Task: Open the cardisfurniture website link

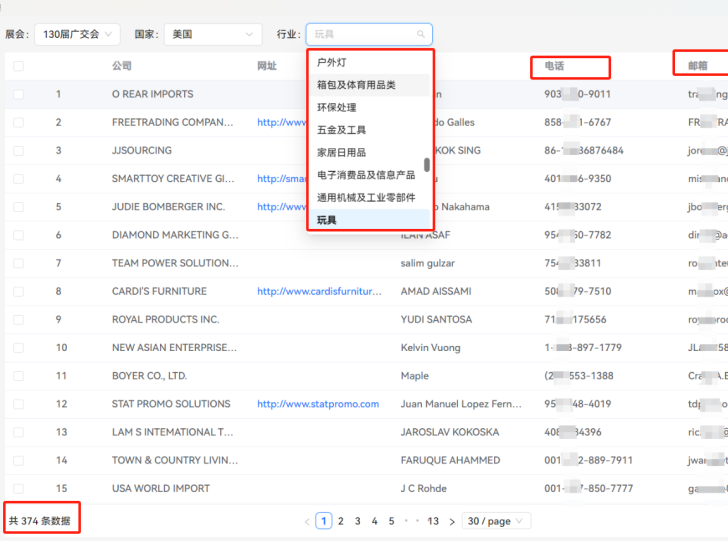Action: point(319,291)
